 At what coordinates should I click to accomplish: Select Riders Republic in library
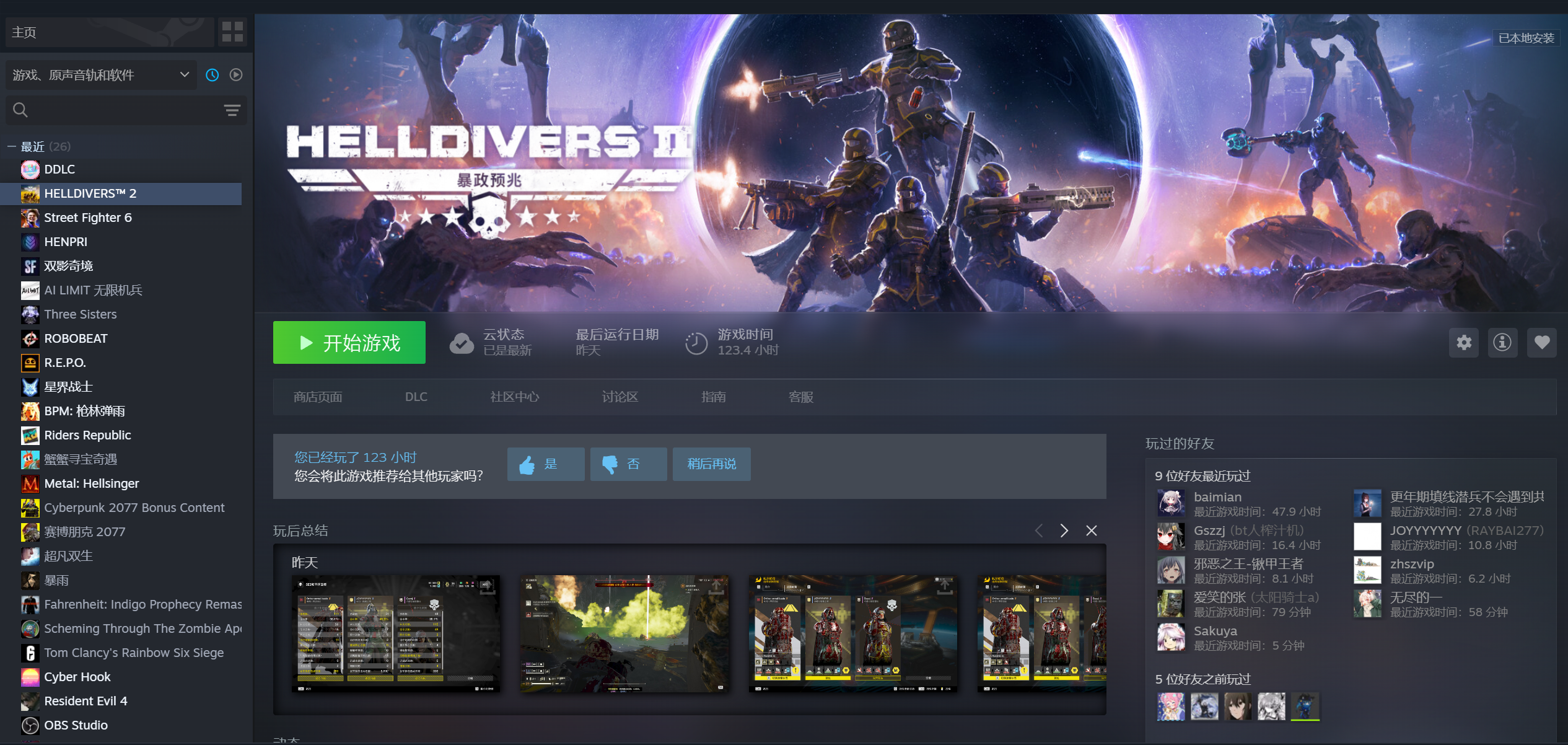coord(121,435)
